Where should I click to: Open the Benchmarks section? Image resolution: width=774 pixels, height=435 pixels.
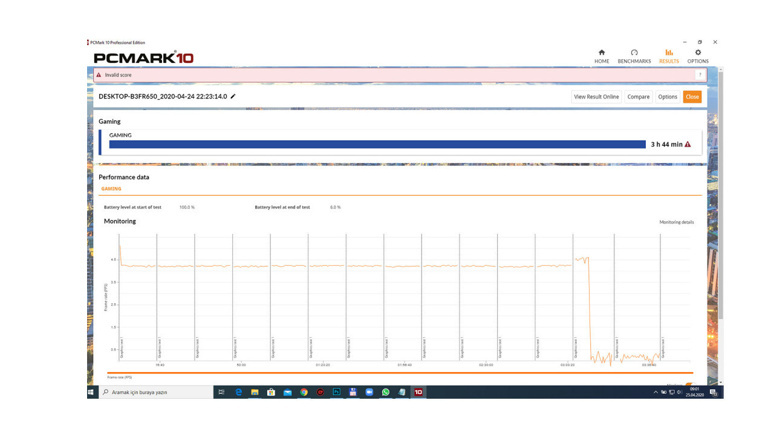click(x=634, y=56)
